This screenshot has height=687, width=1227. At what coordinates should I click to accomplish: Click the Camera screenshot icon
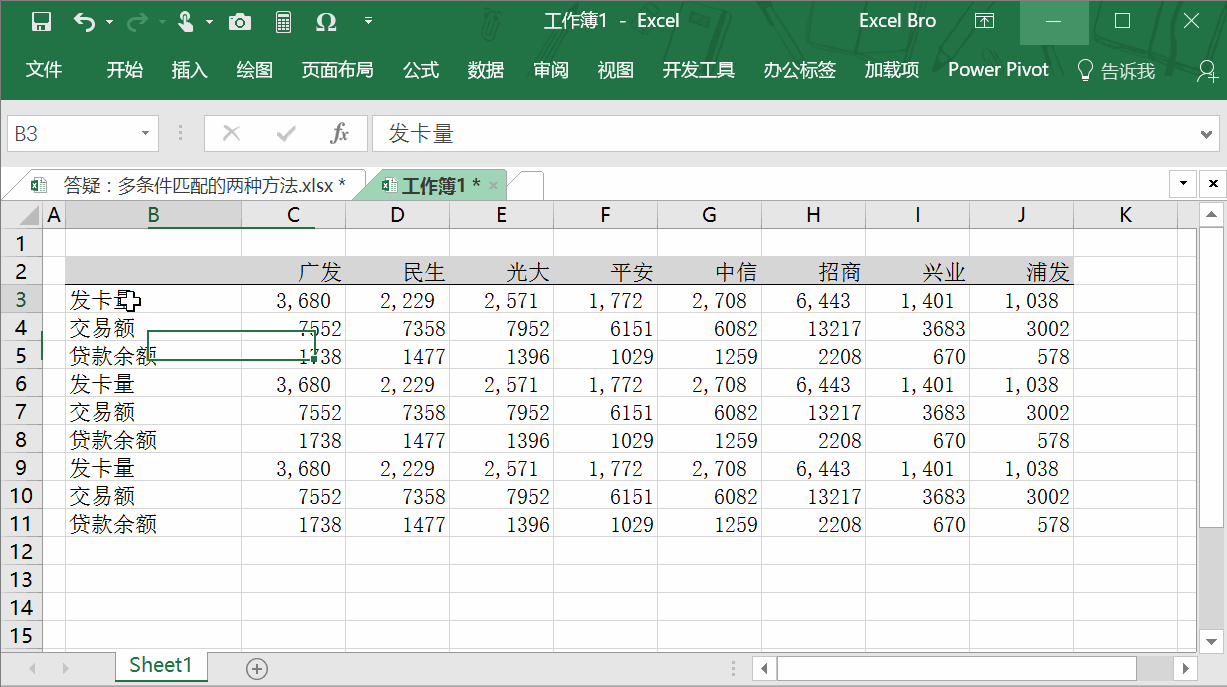pos(240,22)
